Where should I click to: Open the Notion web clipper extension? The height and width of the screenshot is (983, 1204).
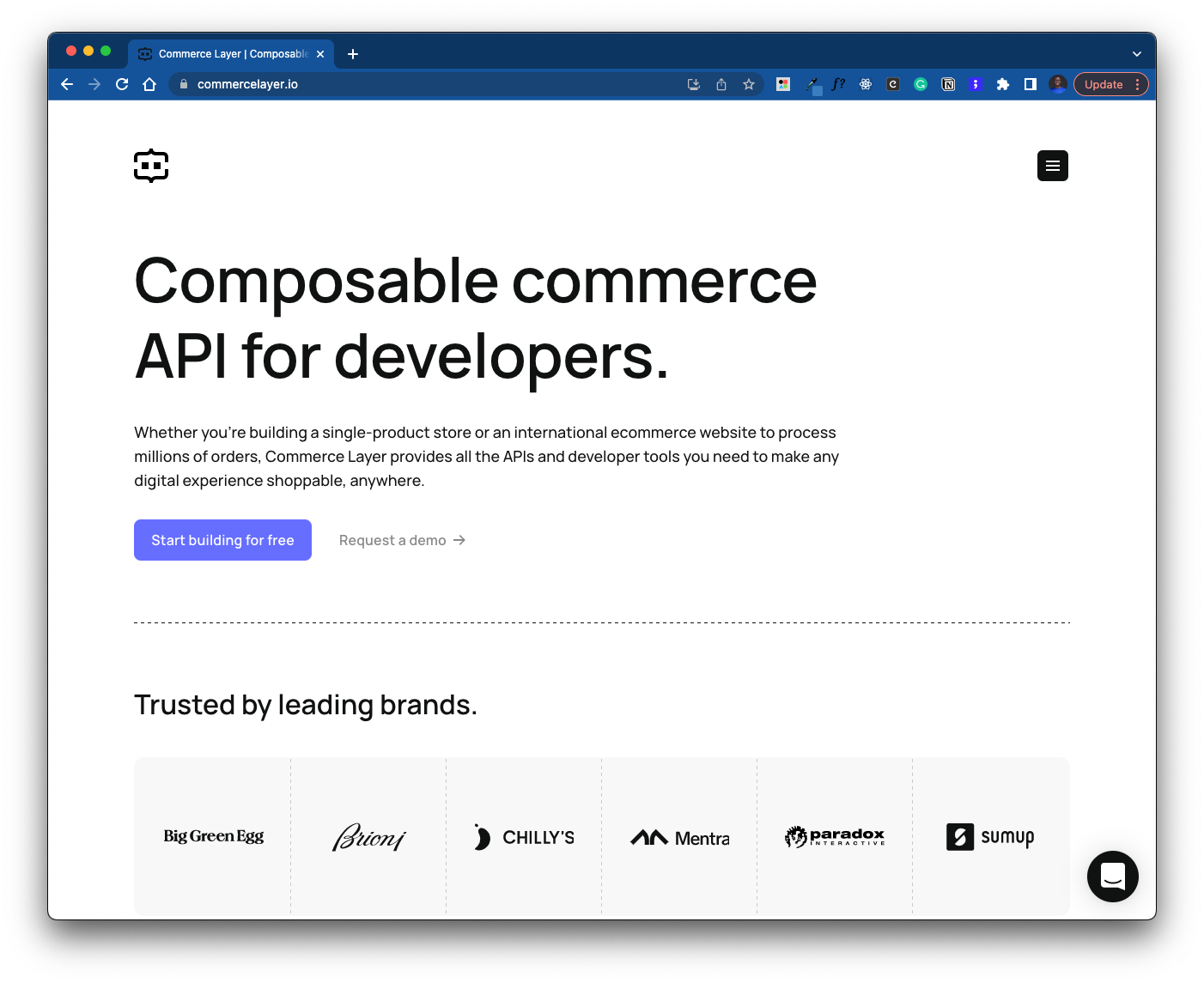(948, 84)
